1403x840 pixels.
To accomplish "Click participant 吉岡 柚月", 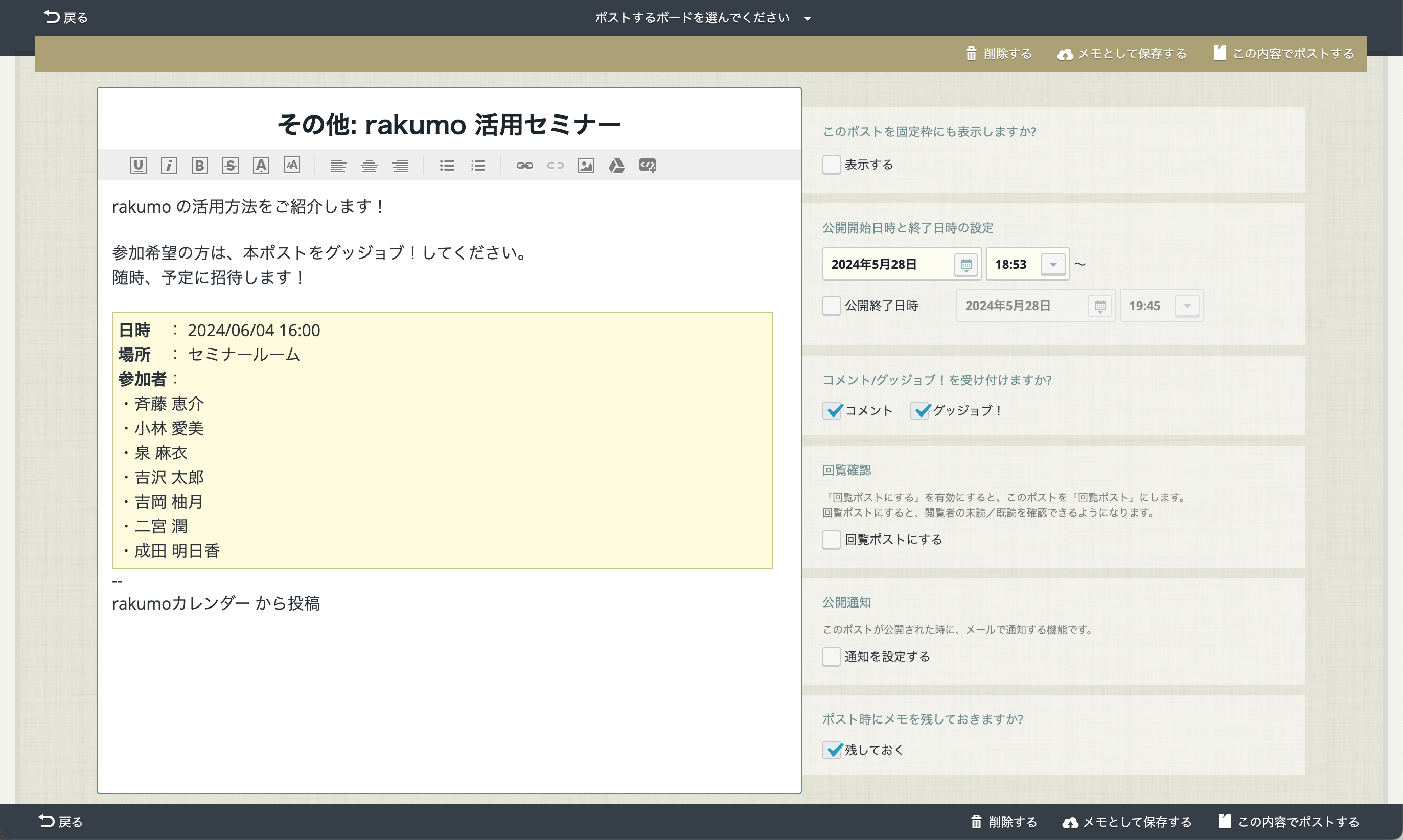I will click(x=169, y=502).
